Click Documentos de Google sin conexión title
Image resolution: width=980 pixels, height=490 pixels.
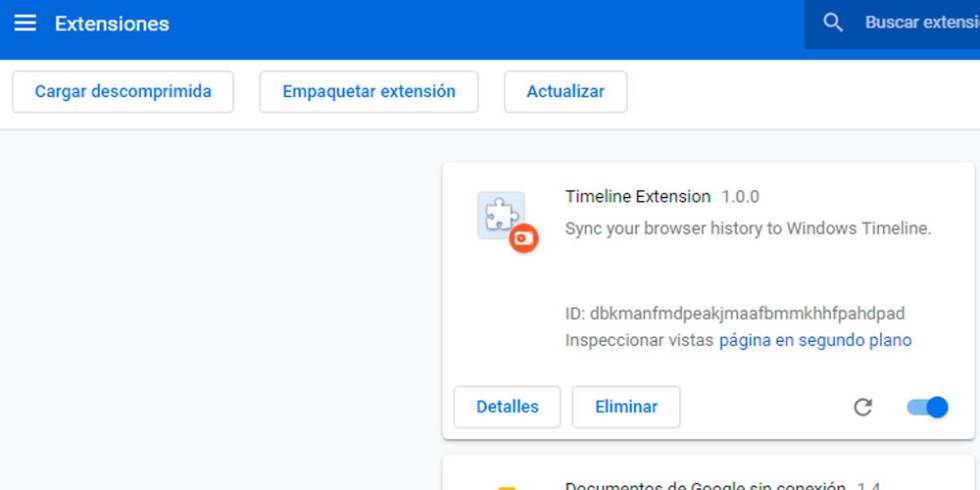click(705, 486)
